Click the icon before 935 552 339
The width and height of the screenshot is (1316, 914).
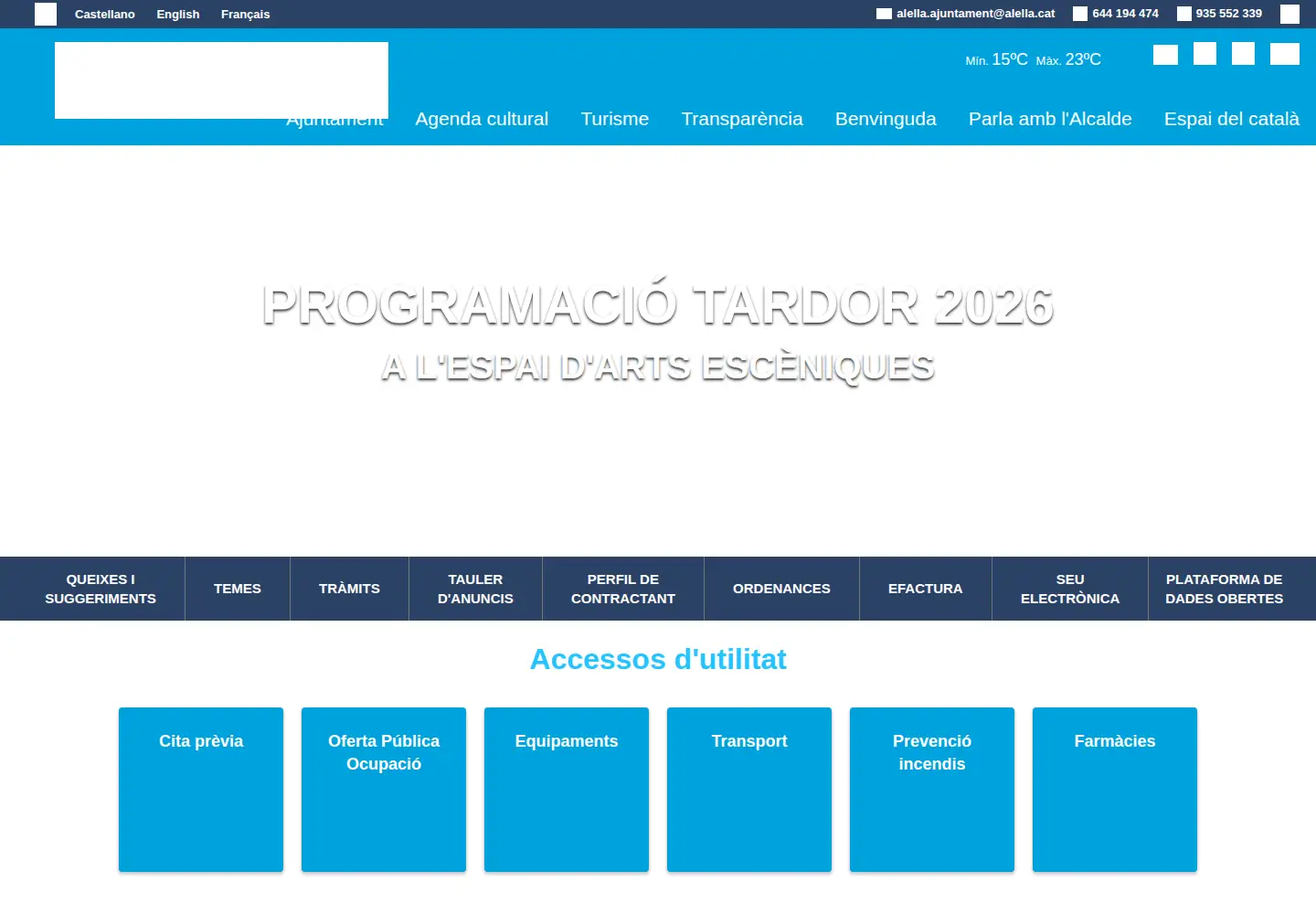click(1184, 14)
